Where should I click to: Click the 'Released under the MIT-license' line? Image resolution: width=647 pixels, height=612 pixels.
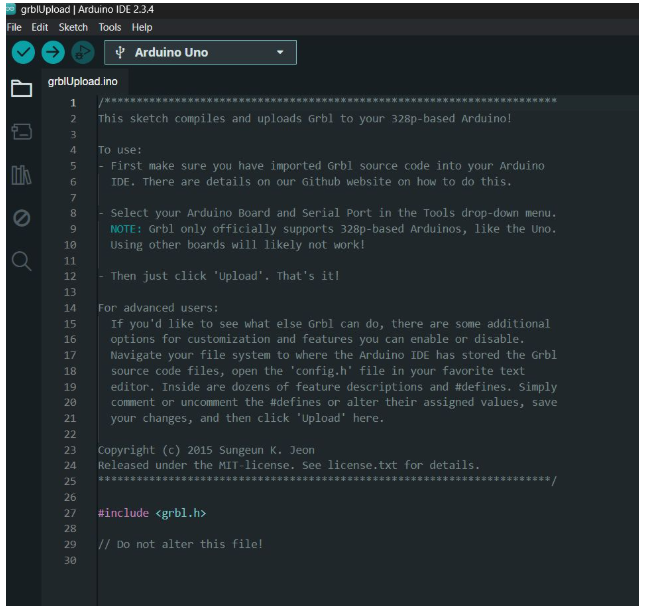289,465
